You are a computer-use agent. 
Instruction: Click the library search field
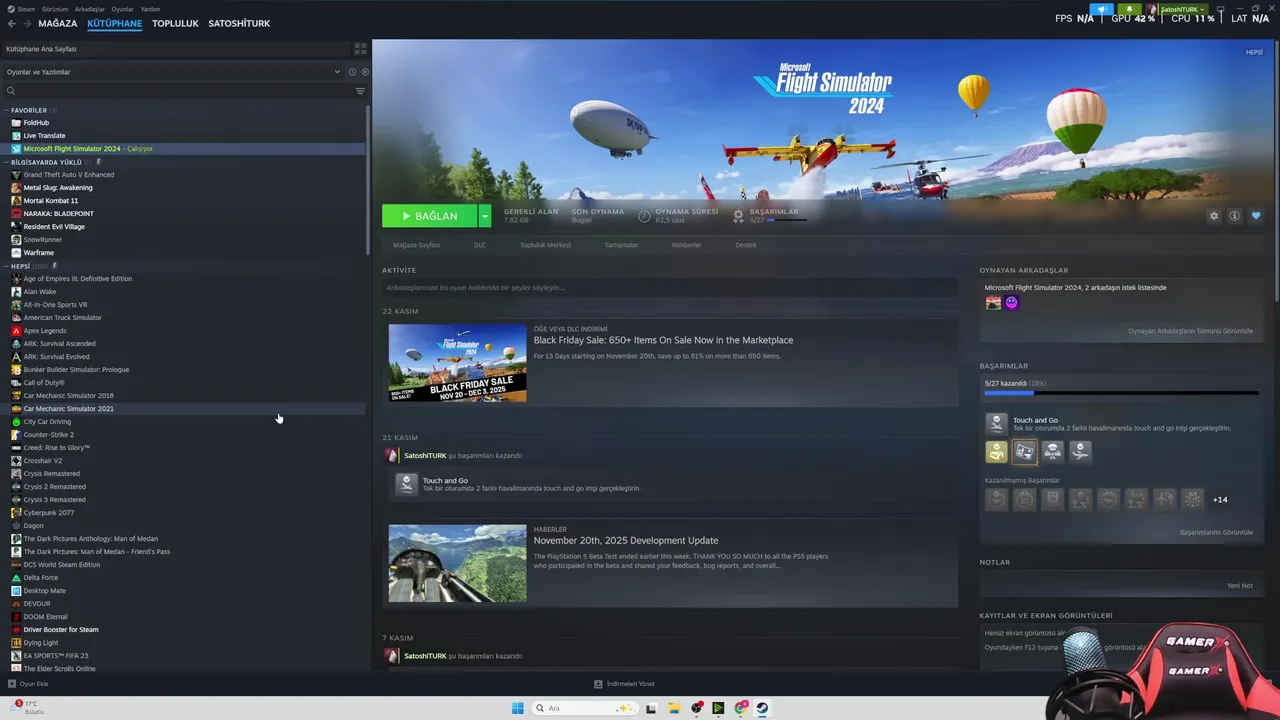[178, 91]
